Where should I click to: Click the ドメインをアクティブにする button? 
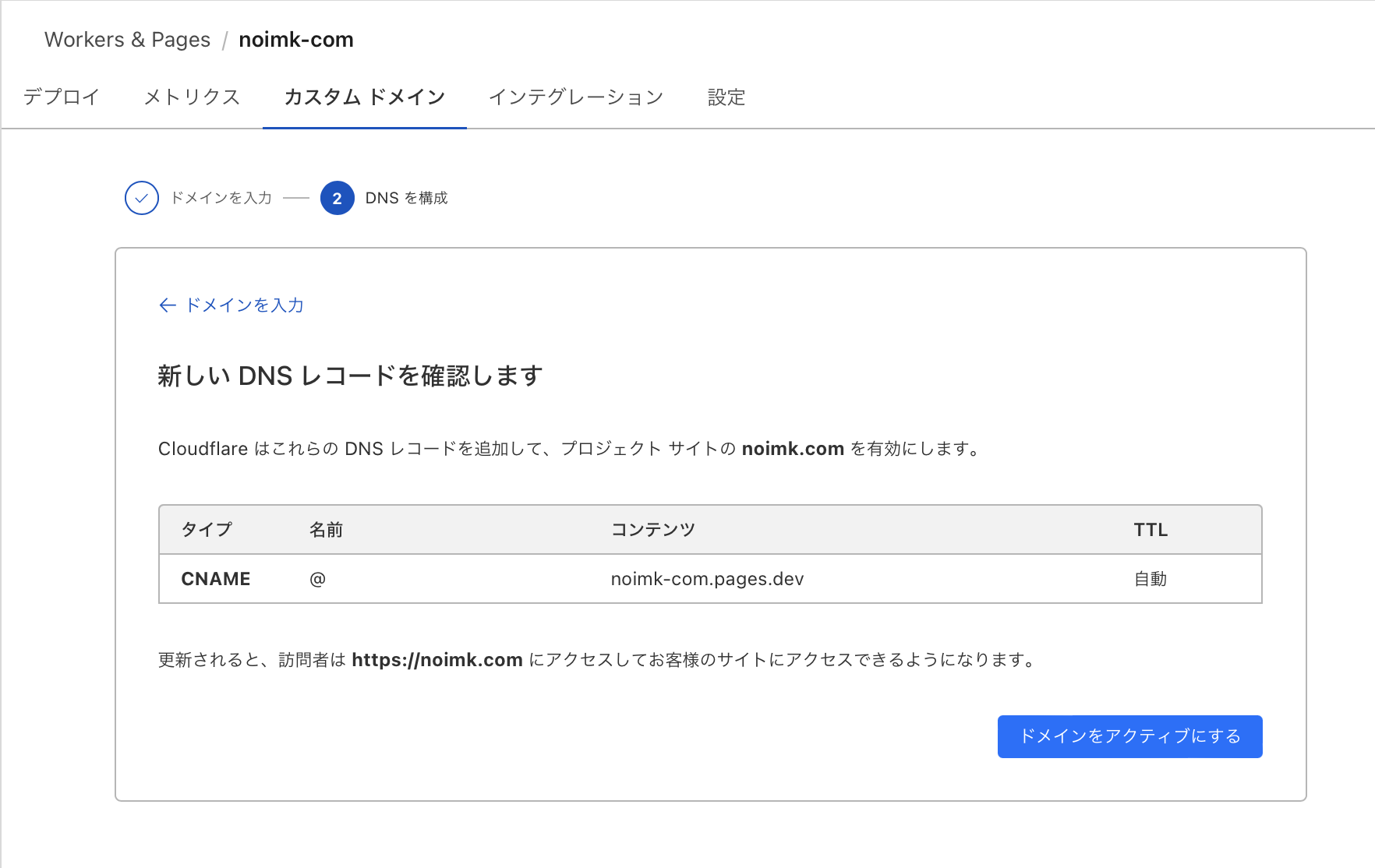1130,736
